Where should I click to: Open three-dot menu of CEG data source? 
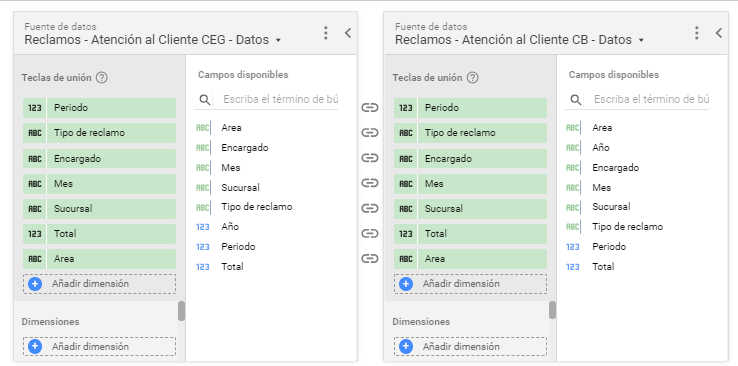pyautogui.click(x=326, y=33)
